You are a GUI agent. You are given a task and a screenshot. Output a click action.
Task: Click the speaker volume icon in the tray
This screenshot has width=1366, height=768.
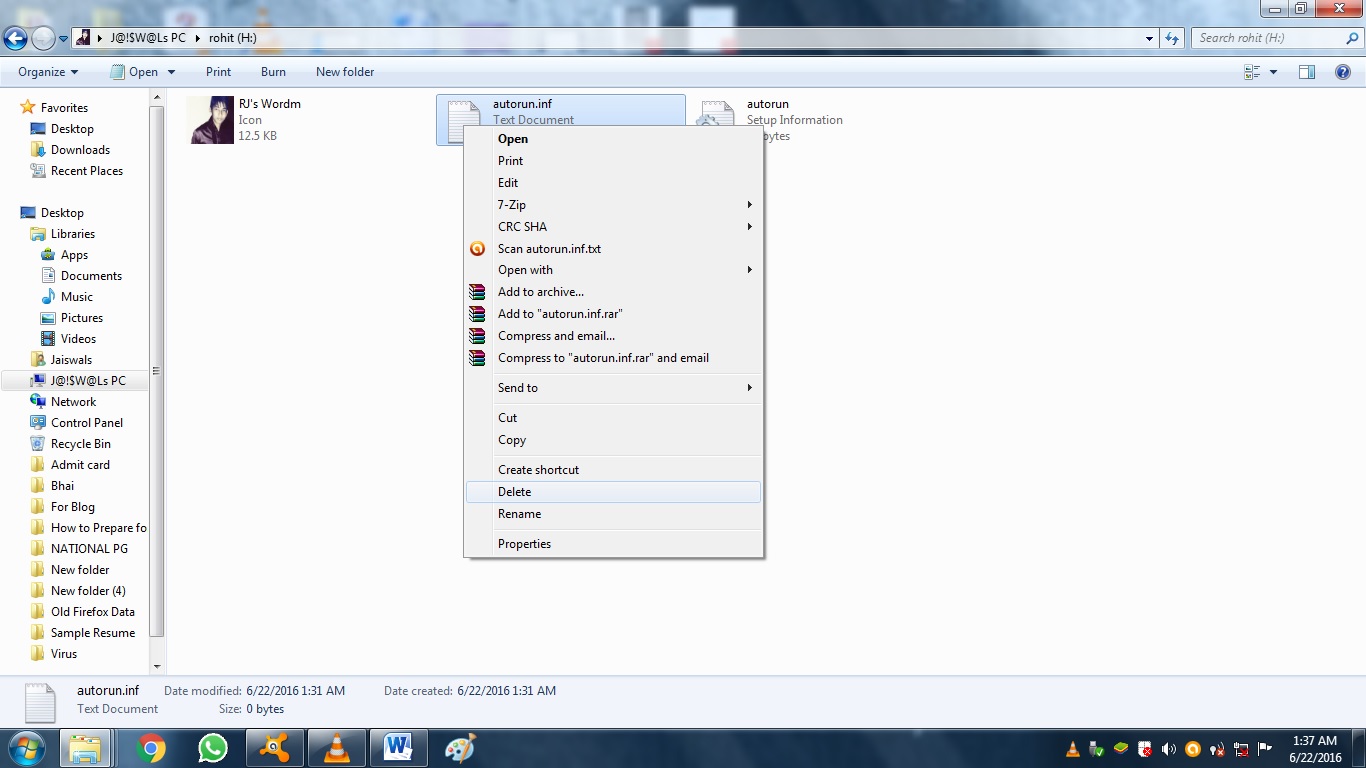pos(1168,749)
